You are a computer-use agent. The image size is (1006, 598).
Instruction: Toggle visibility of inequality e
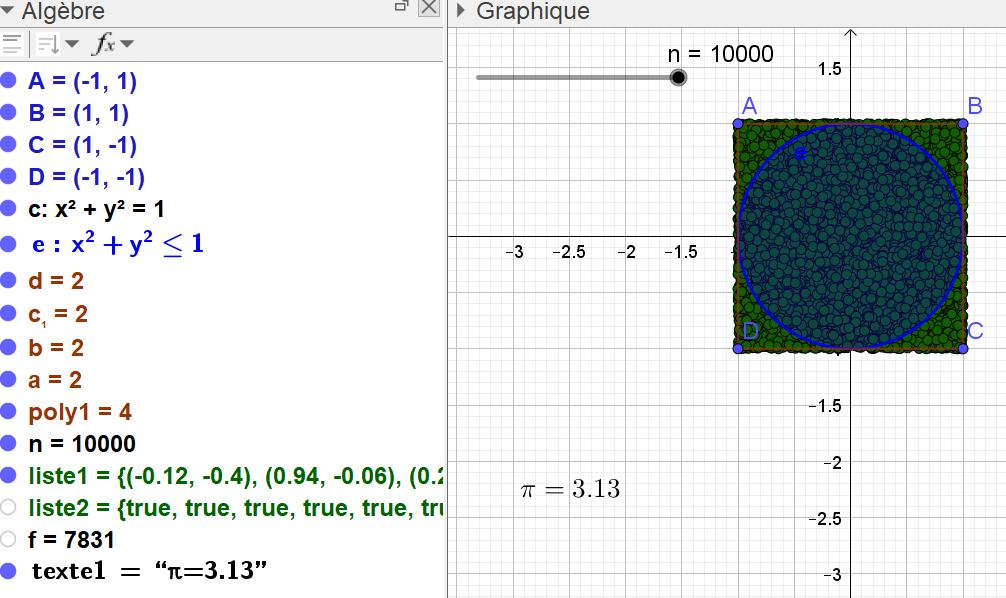pyautogui.click(x=8, y=244)
